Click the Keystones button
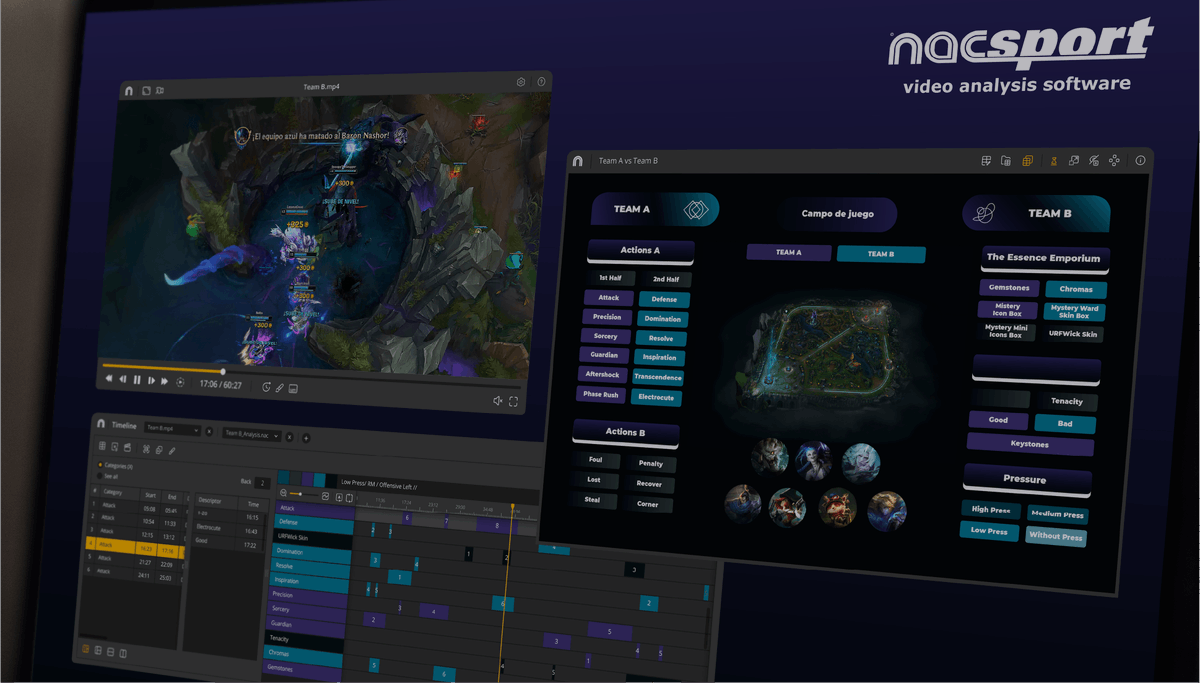 [x=1030, y=444]
